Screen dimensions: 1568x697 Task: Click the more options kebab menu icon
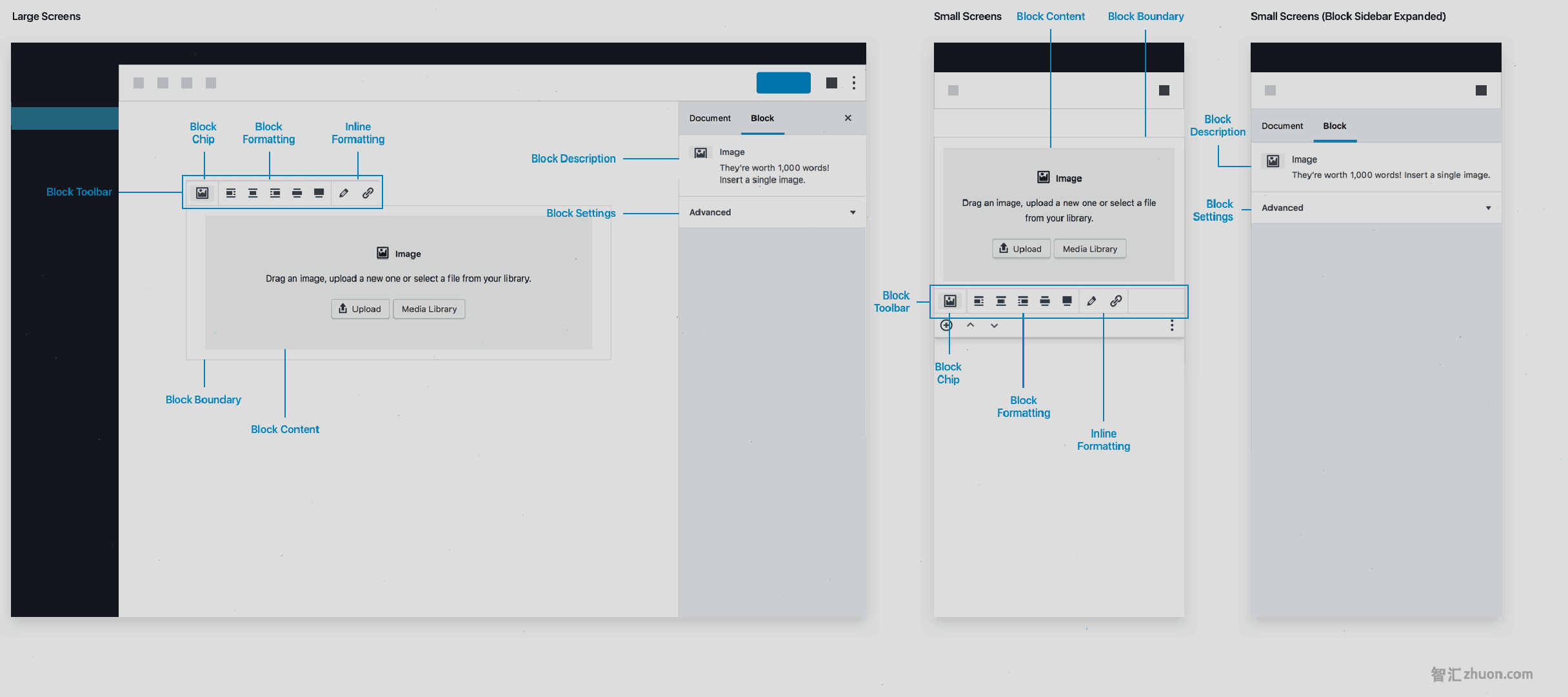854,82
